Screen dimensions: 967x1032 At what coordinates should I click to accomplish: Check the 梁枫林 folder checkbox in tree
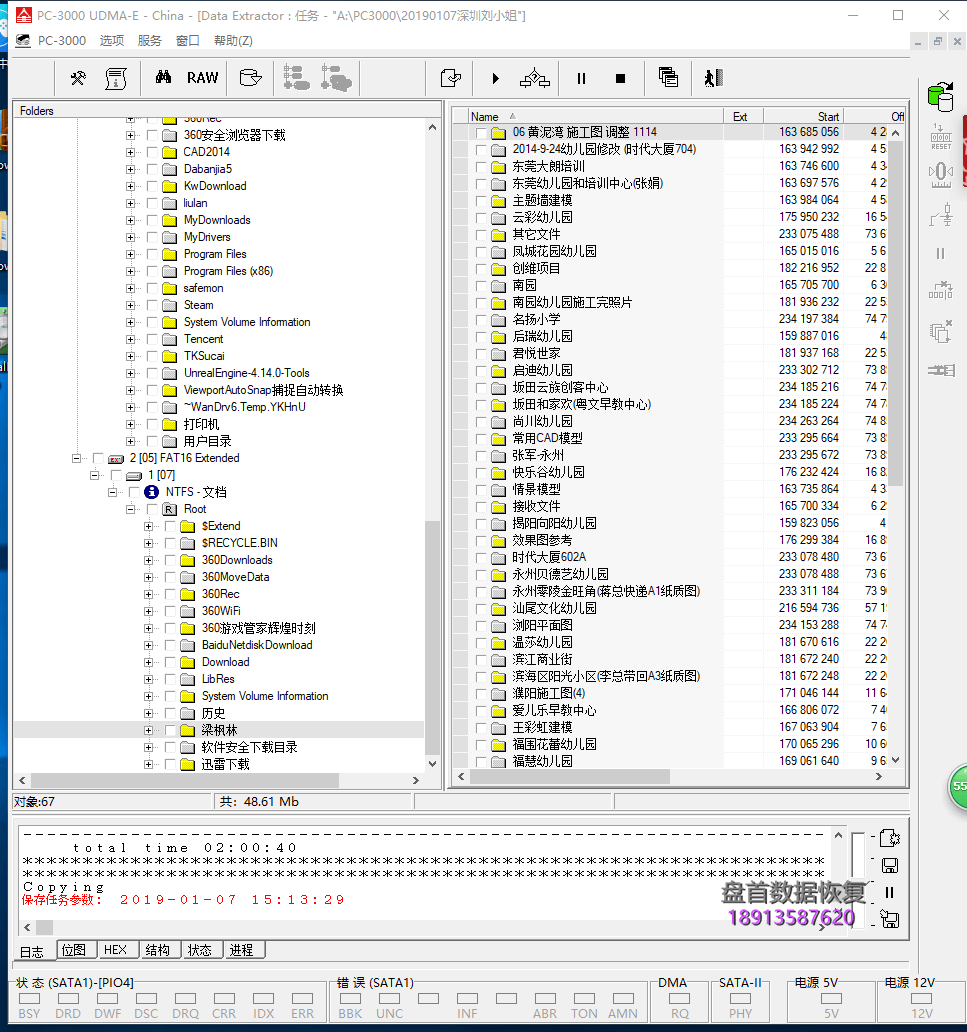(170, 730)
